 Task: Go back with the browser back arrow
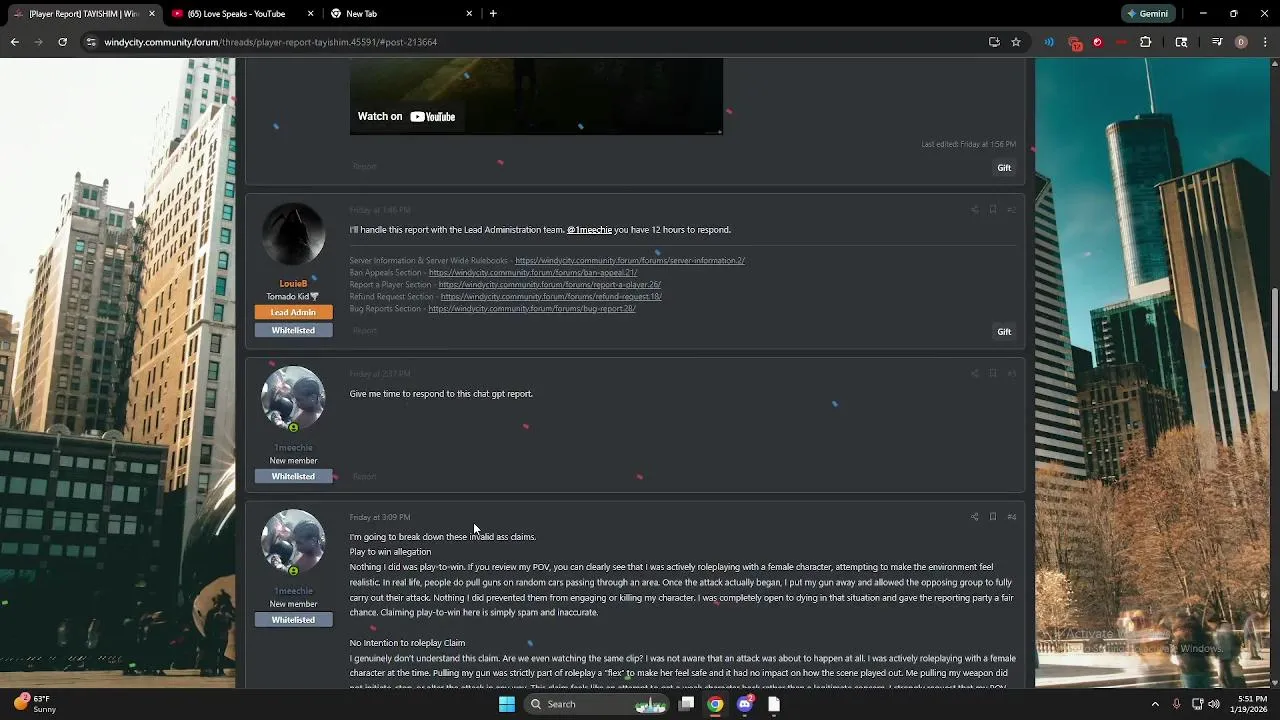coord(14,42)
